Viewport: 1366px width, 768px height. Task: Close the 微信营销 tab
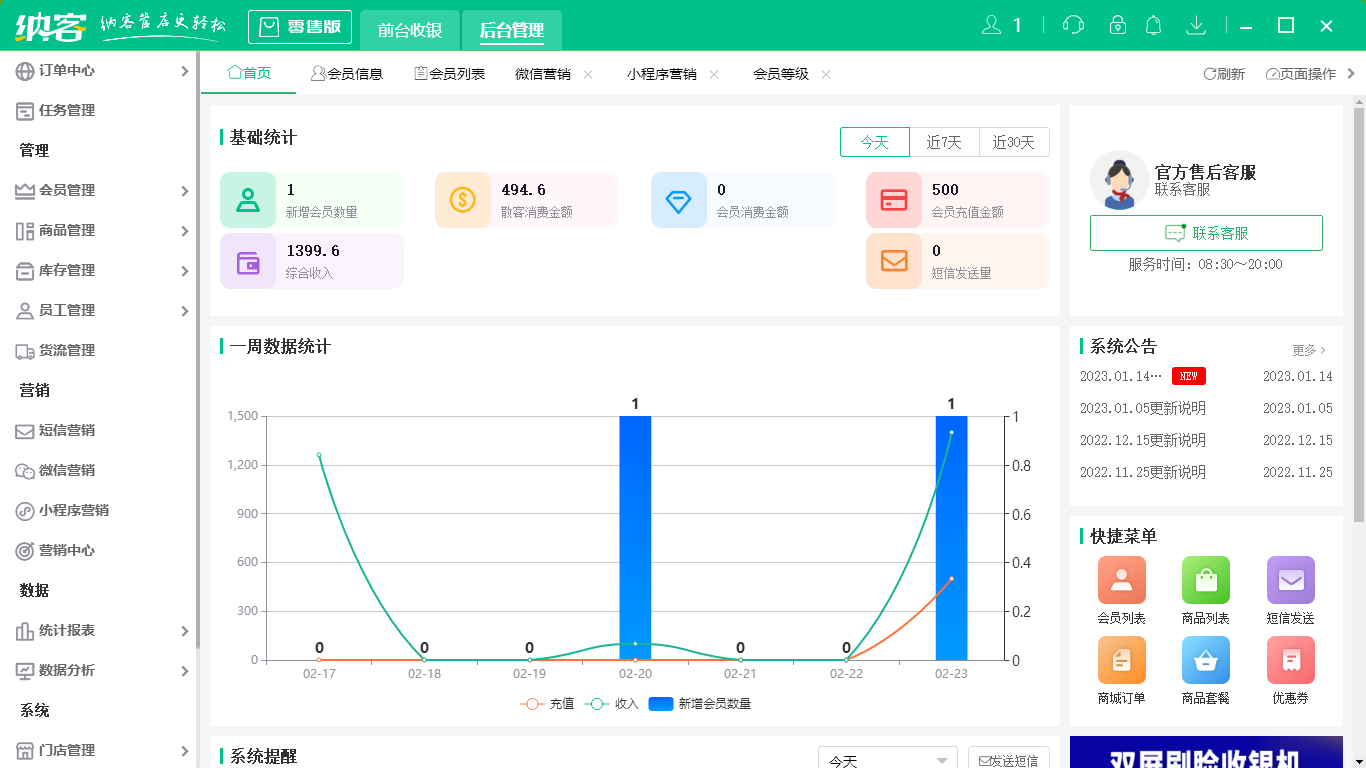click(588, 73)
